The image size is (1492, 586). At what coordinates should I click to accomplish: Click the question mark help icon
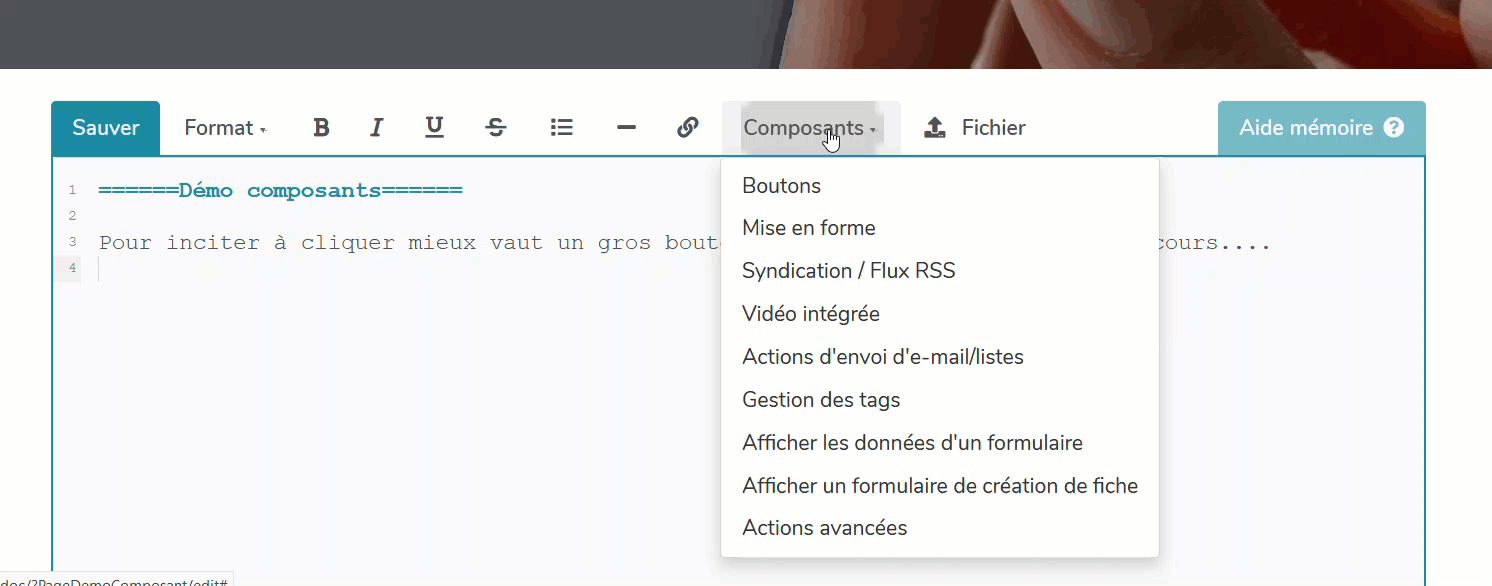(x=1394, y=127)
